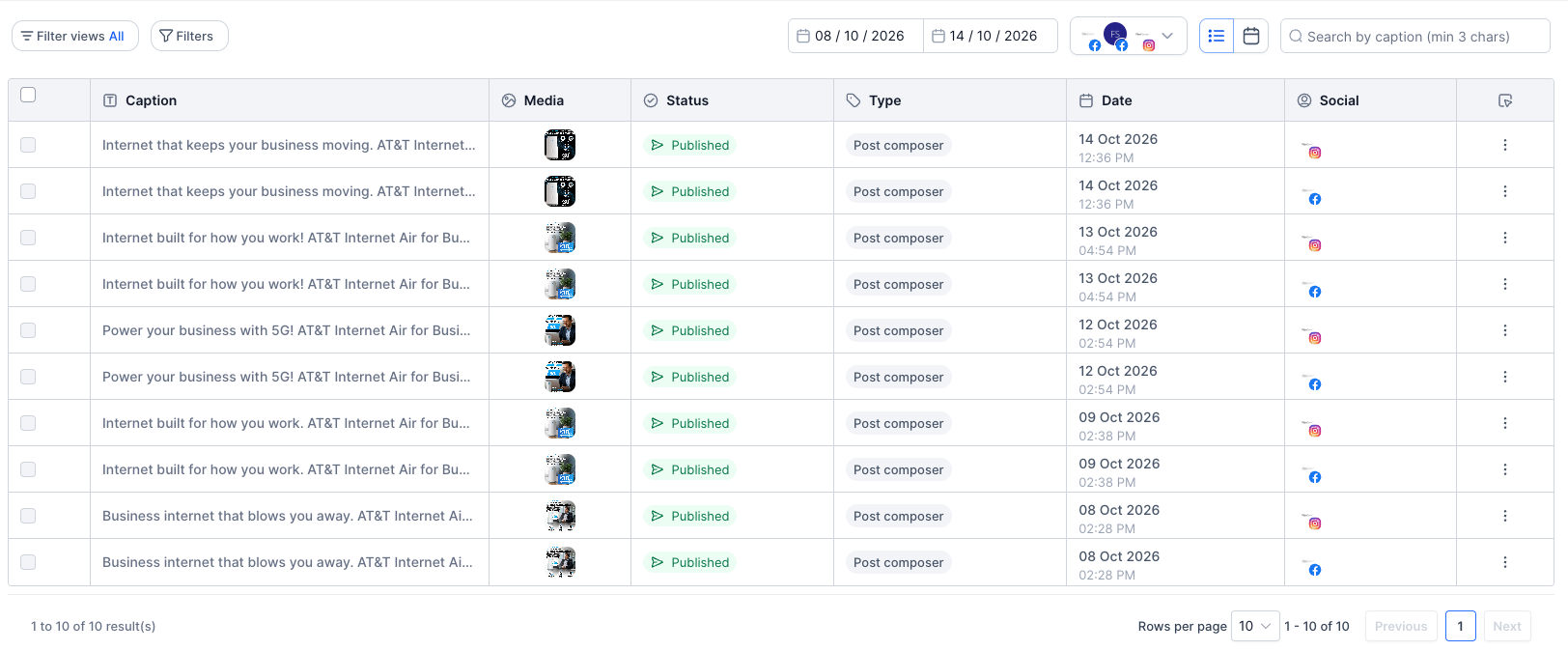Click the Instagram icon on the 08 Oct post
This screenshot has height=651, width=1568.
click(1315, 524)
